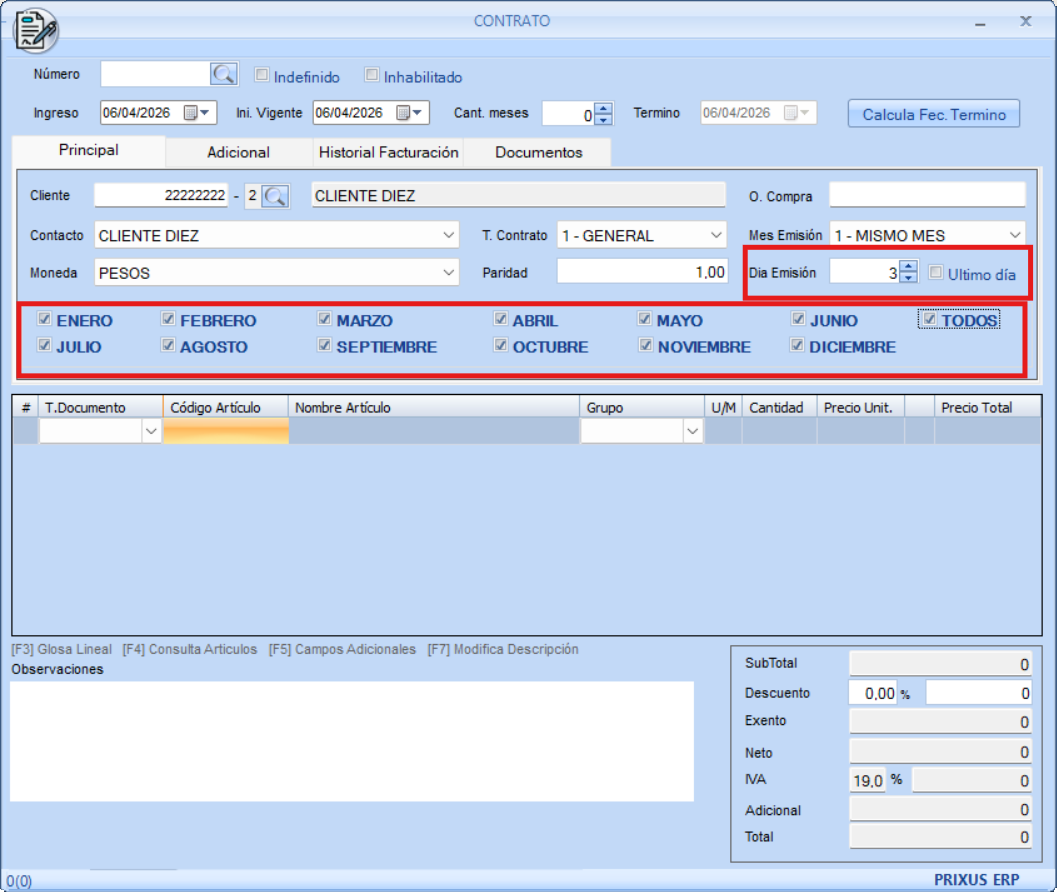Image resolution: width=1057 pixels, height=892 pixels.
Task: Expand the Contacto dropdown
Action: 447,236
